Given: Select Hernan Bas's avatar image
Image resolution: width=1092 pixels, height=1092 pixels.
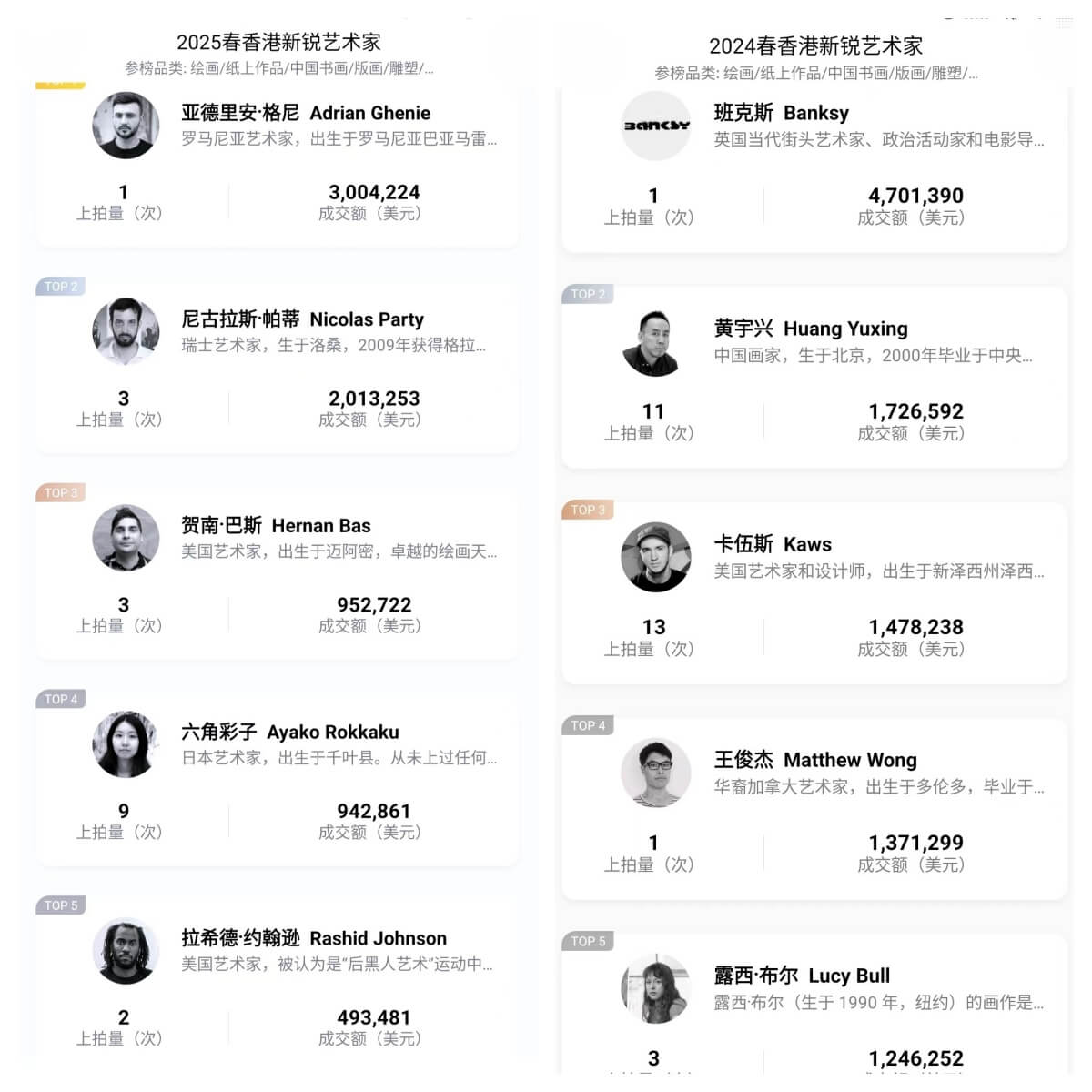Looking at the screenshot, I should pos(126,538).
